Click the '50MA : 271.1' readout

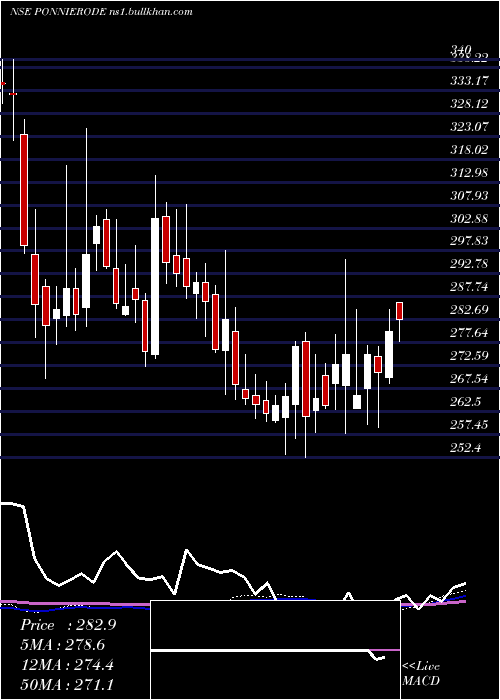point(67,684)
